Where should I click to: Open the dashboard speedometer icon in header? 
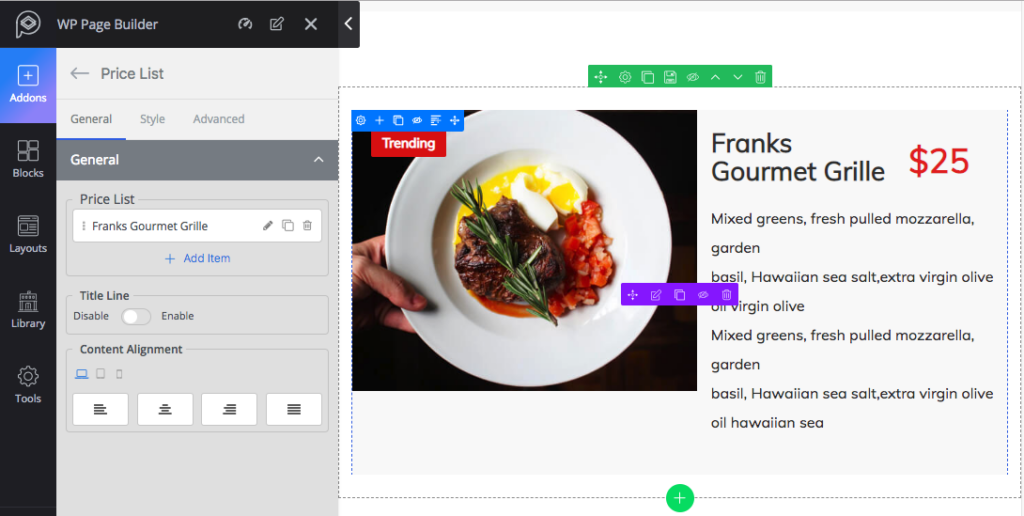click(x=245, y=24)
